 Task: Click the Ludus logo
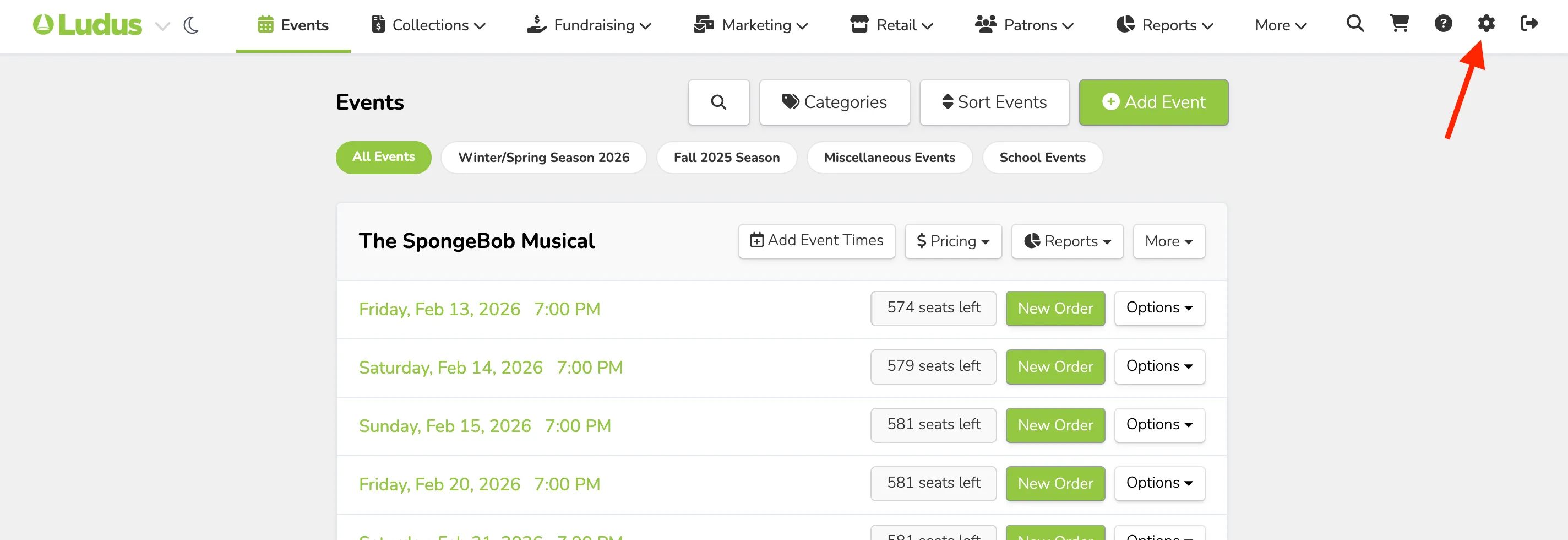(87, 25)
